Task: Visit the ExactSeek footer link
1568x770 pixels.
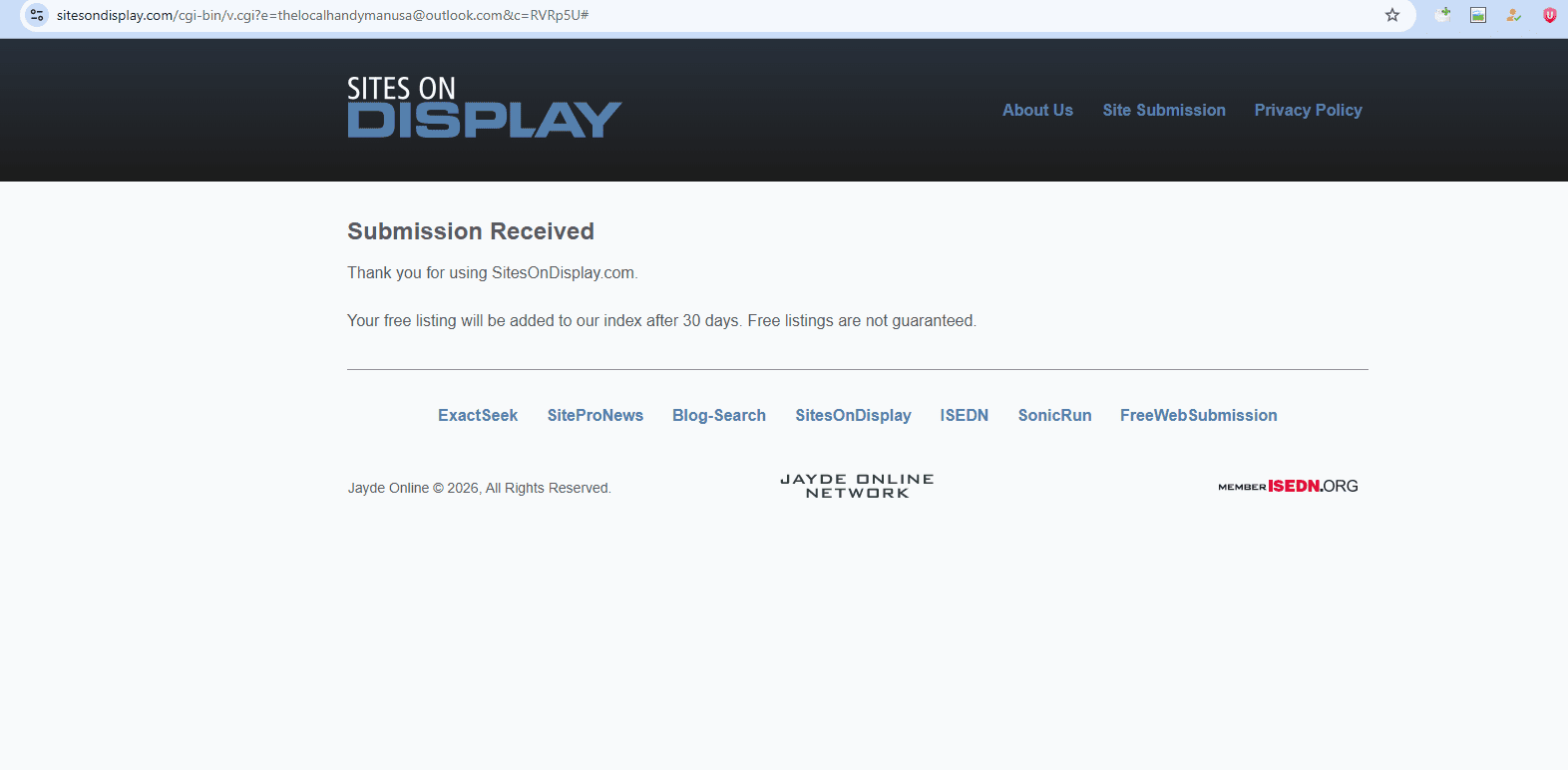Action: [x=478, y=416]
